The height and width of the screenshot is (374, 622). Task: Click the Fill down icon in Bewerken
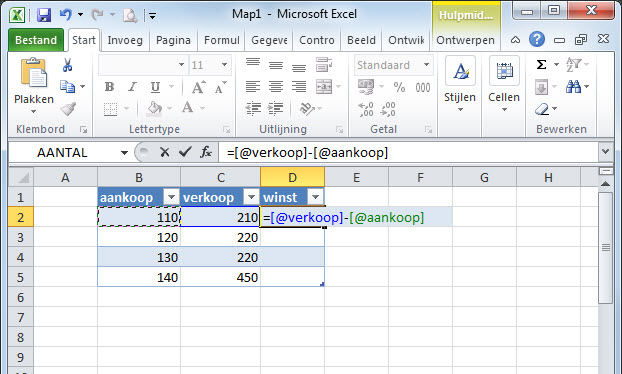point(542,87)
